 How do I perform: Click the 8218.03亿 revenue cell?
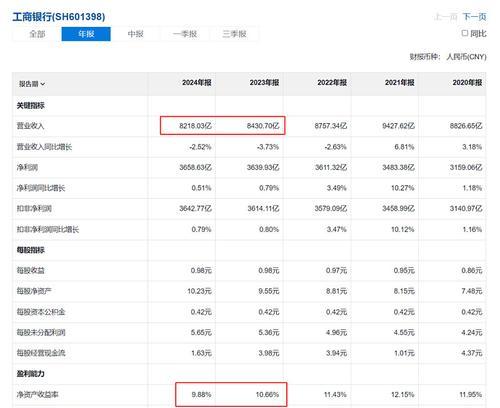point(195,126)
